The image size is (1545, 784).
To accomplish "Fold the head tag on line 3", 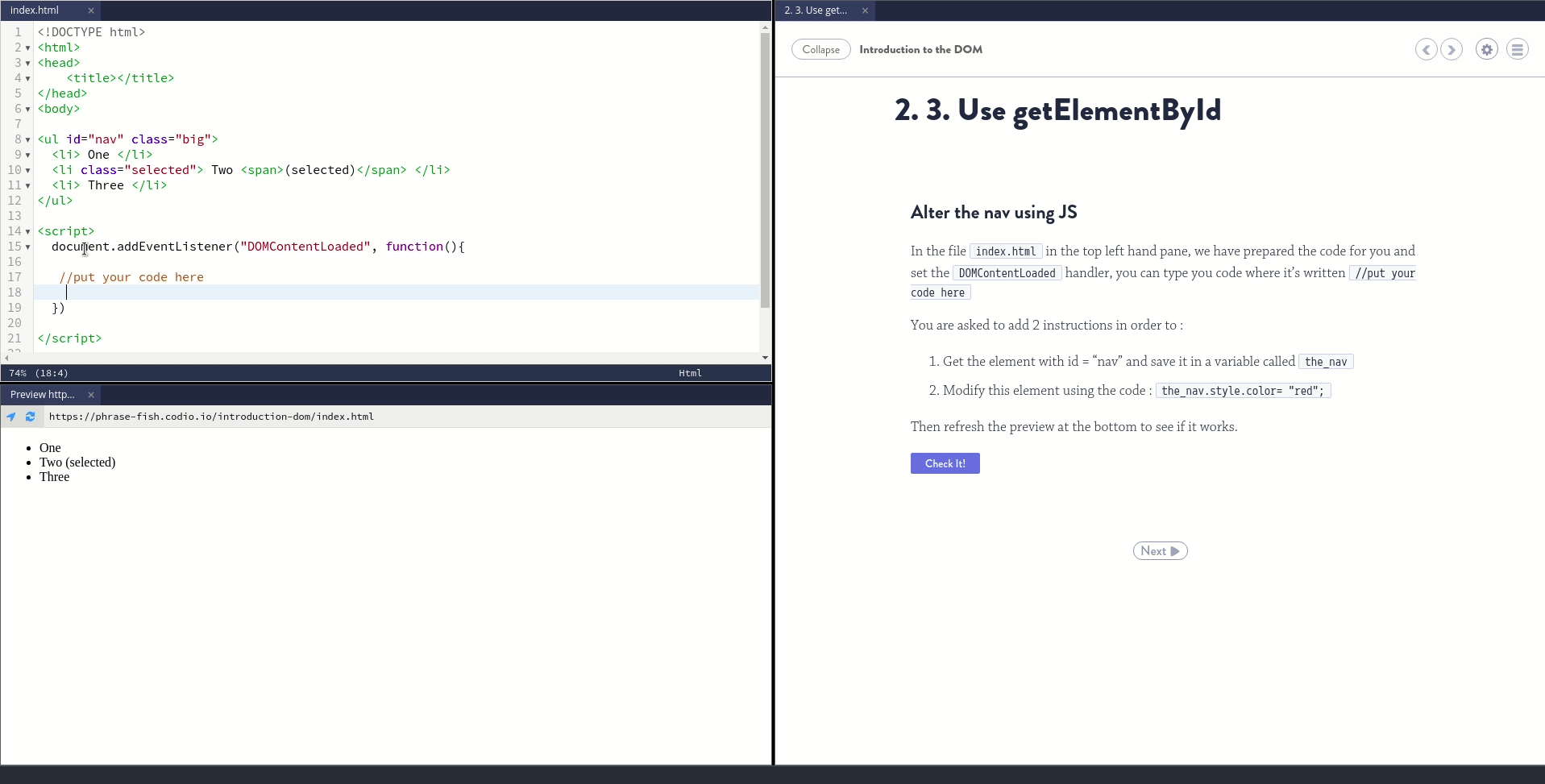I will [27, 64].
